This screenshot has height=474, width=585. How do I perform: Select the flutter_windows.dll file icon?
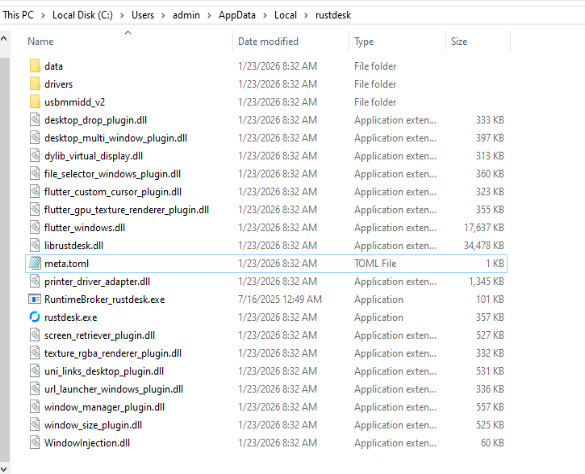(x=35, y=227)
